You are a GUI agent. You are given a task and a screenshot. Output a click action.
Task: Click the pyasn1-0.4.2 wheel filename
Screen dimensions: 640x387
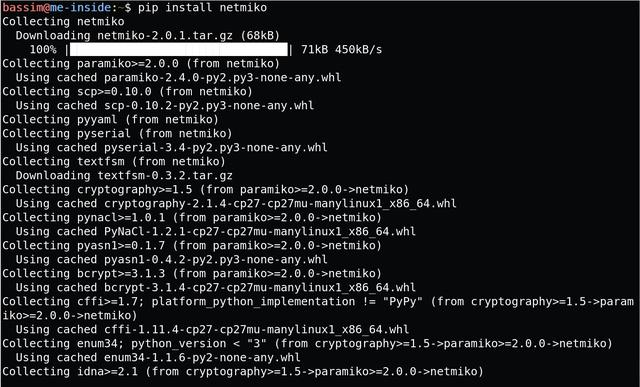pos(216,259)
